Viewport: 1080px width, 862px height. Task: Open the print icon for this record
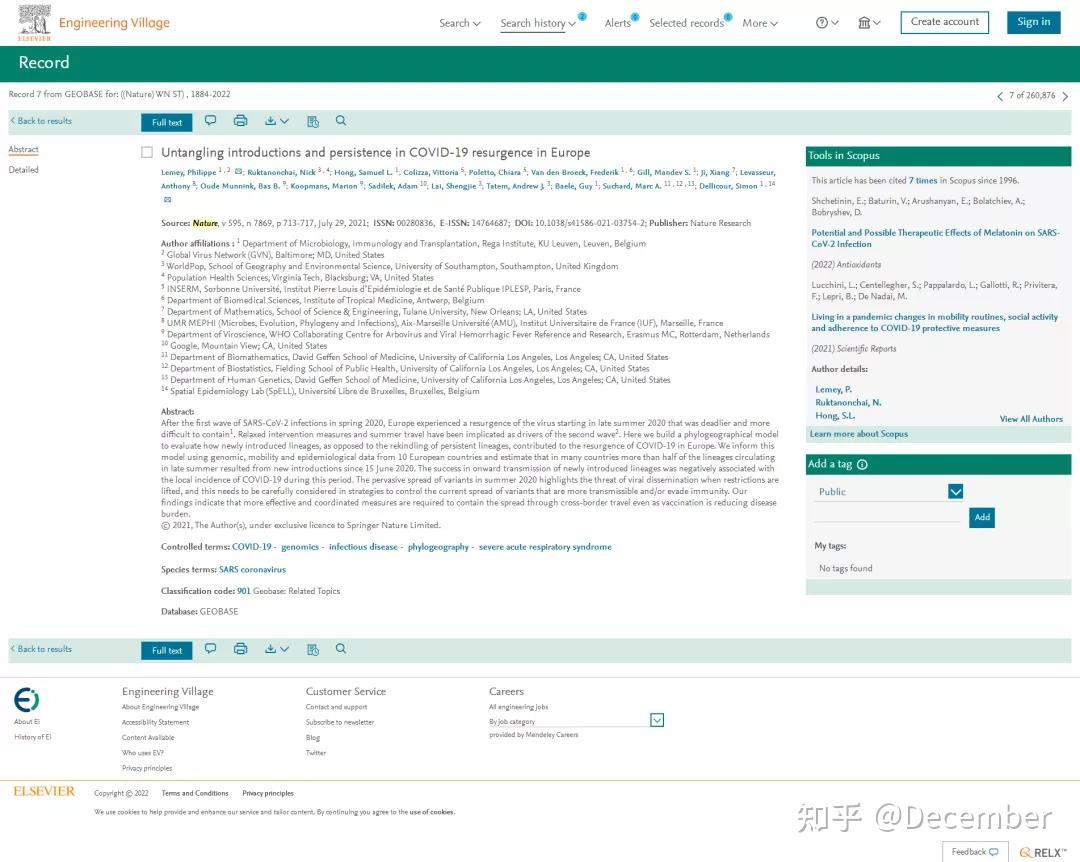tap(240, 121)
